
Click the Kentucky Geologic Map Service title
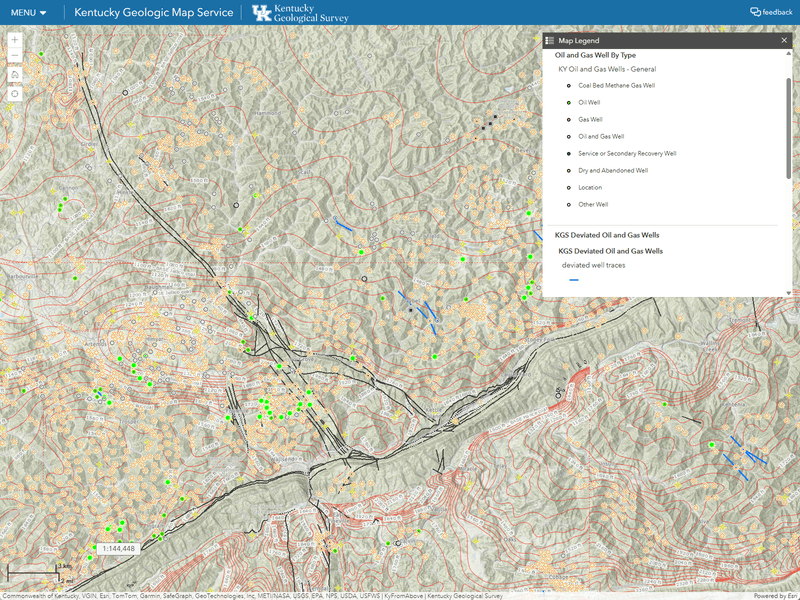tap(152, 12)
